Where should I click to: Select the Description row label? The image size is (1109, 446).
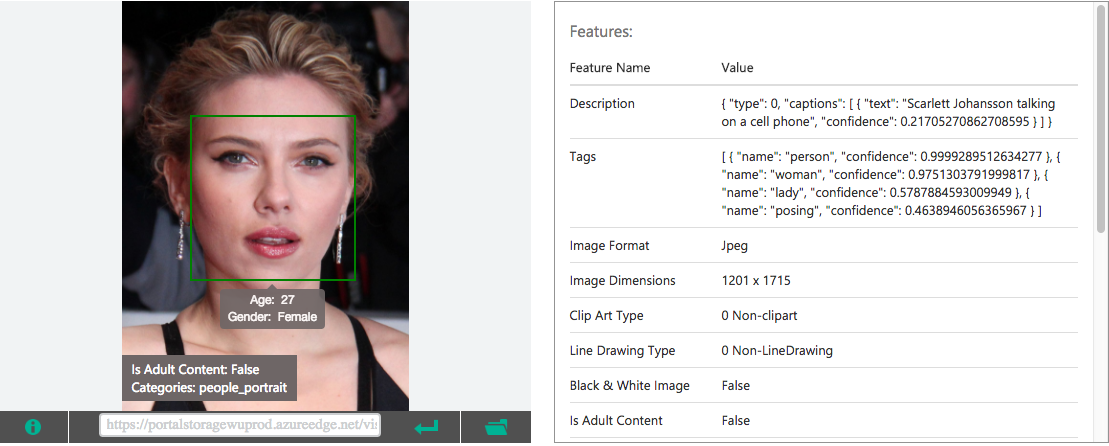pos(602,103)
